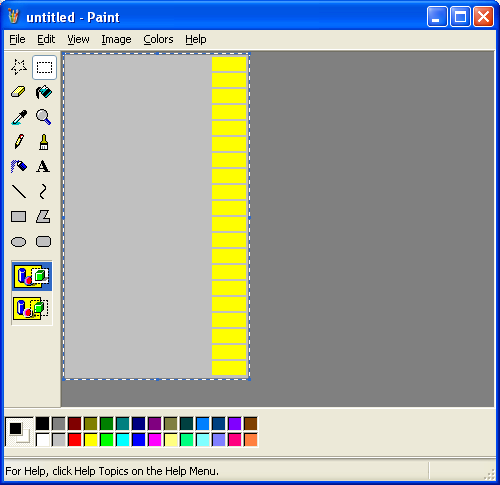The height and width of the screenshot is (485, 500).
Task: Select the Curve tool
Action: (x=44, y=191)
